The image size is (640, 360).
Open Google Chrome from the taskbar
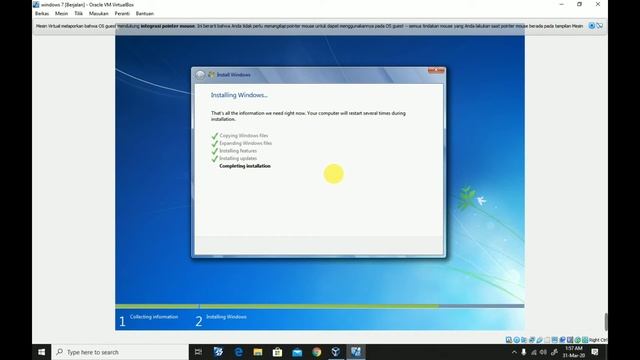pos(317,352)
